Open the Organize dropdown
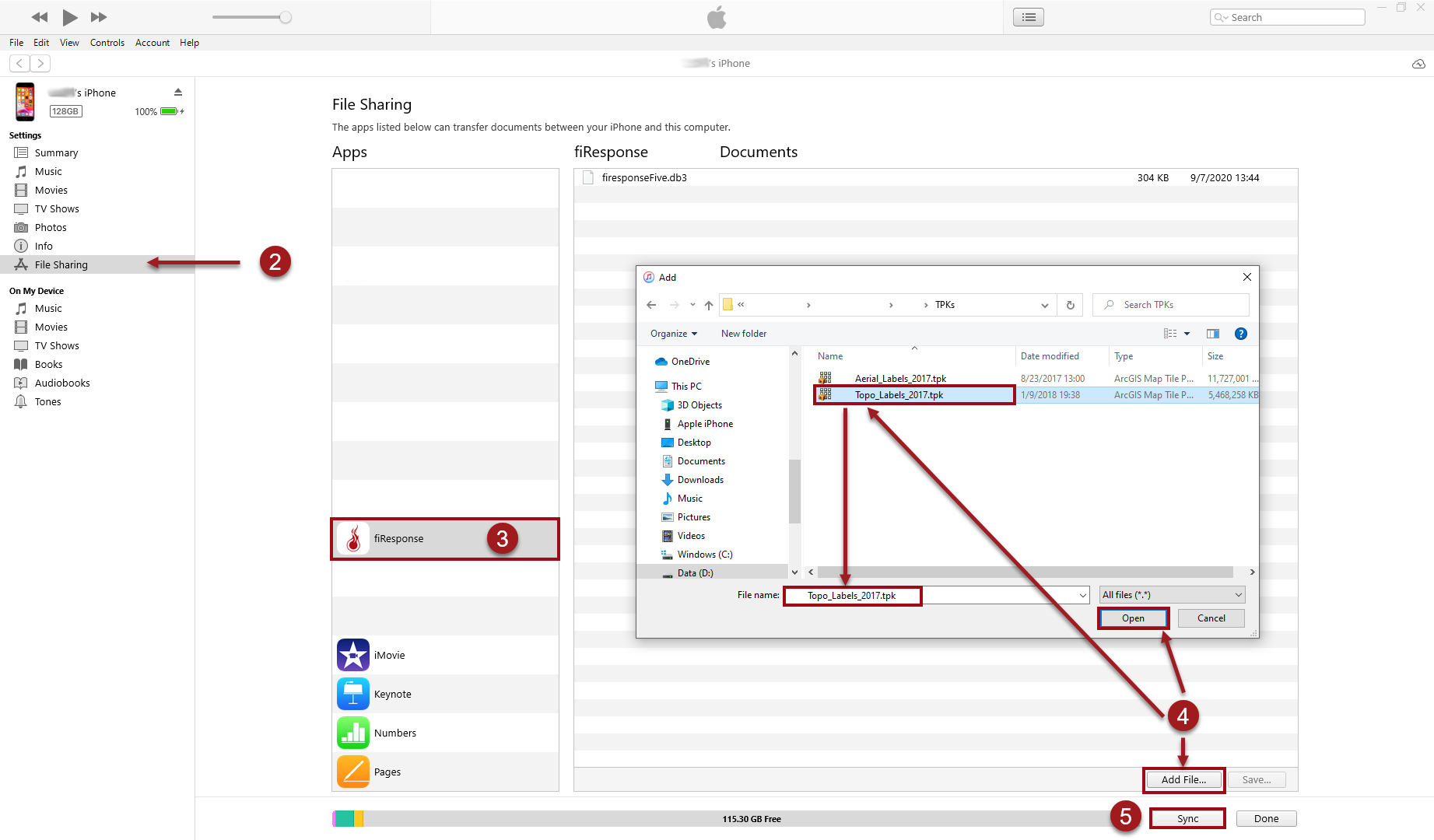1434x840 pixels. (674, 334)
